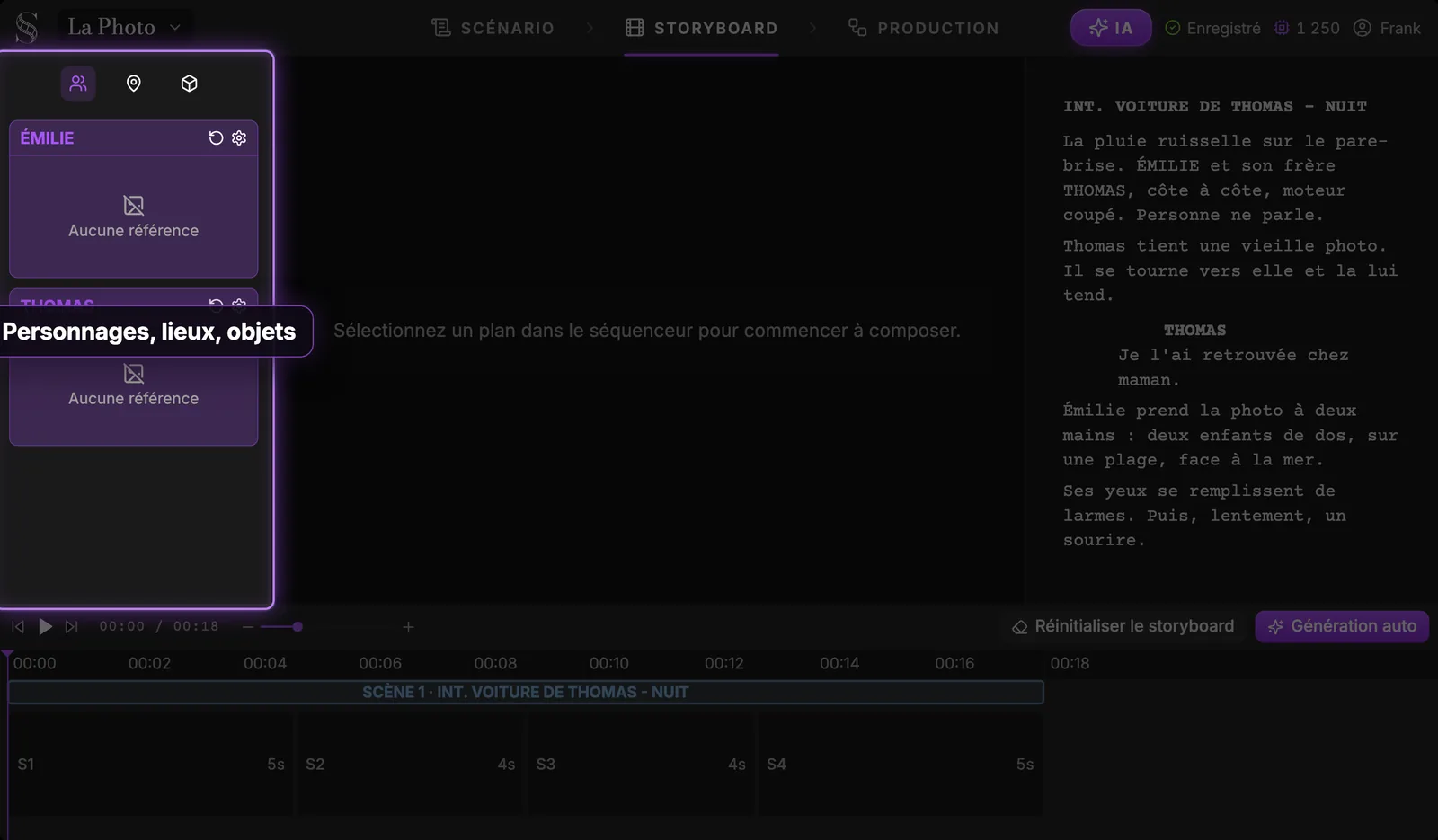Adjust the timeline zoom slider handle
Image resolution: width=1438 pixels, height=840 pixels.
[297, 626]
